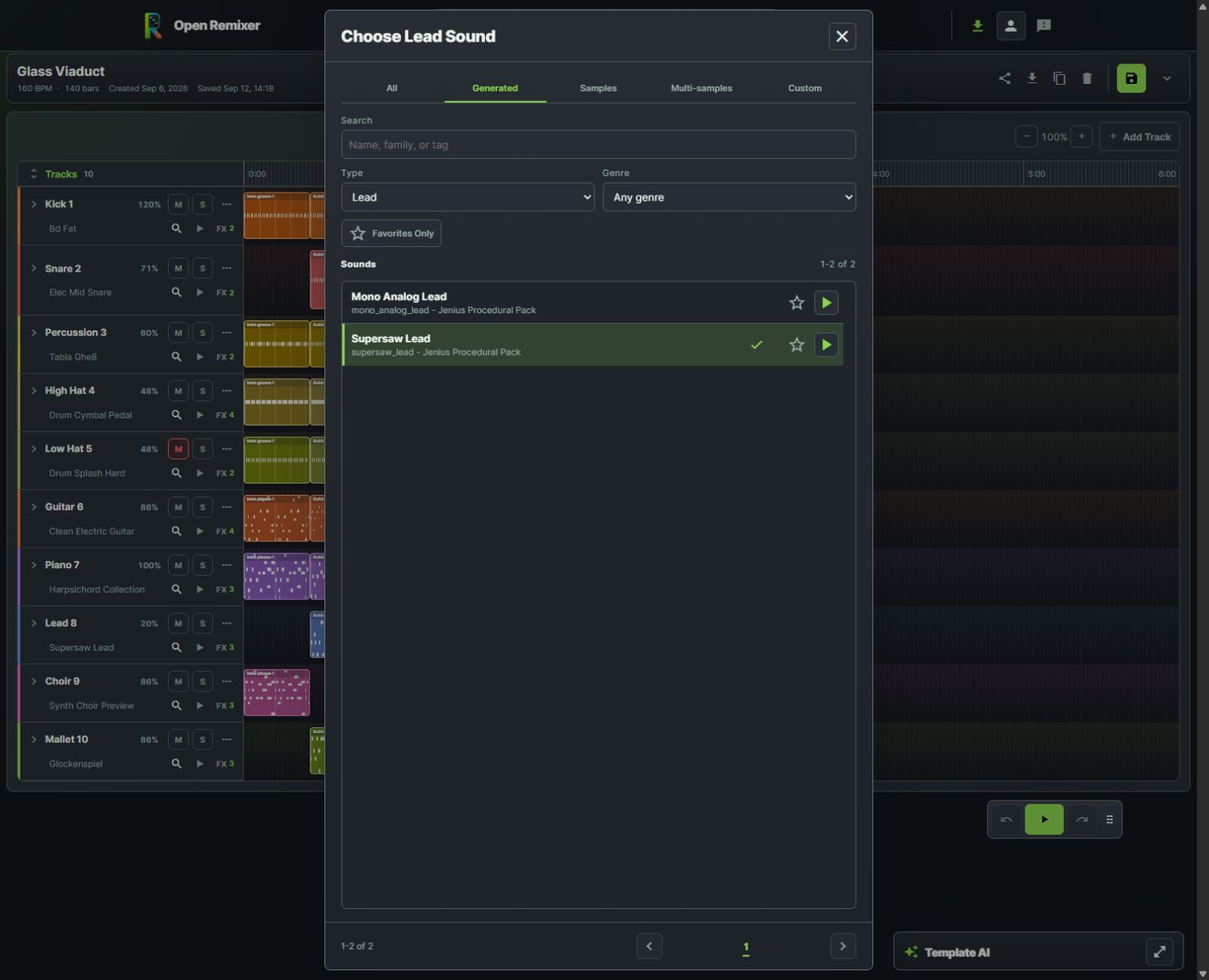The image size is (1209, 980).
Task: Switch to the All tab
Action: 391,88
